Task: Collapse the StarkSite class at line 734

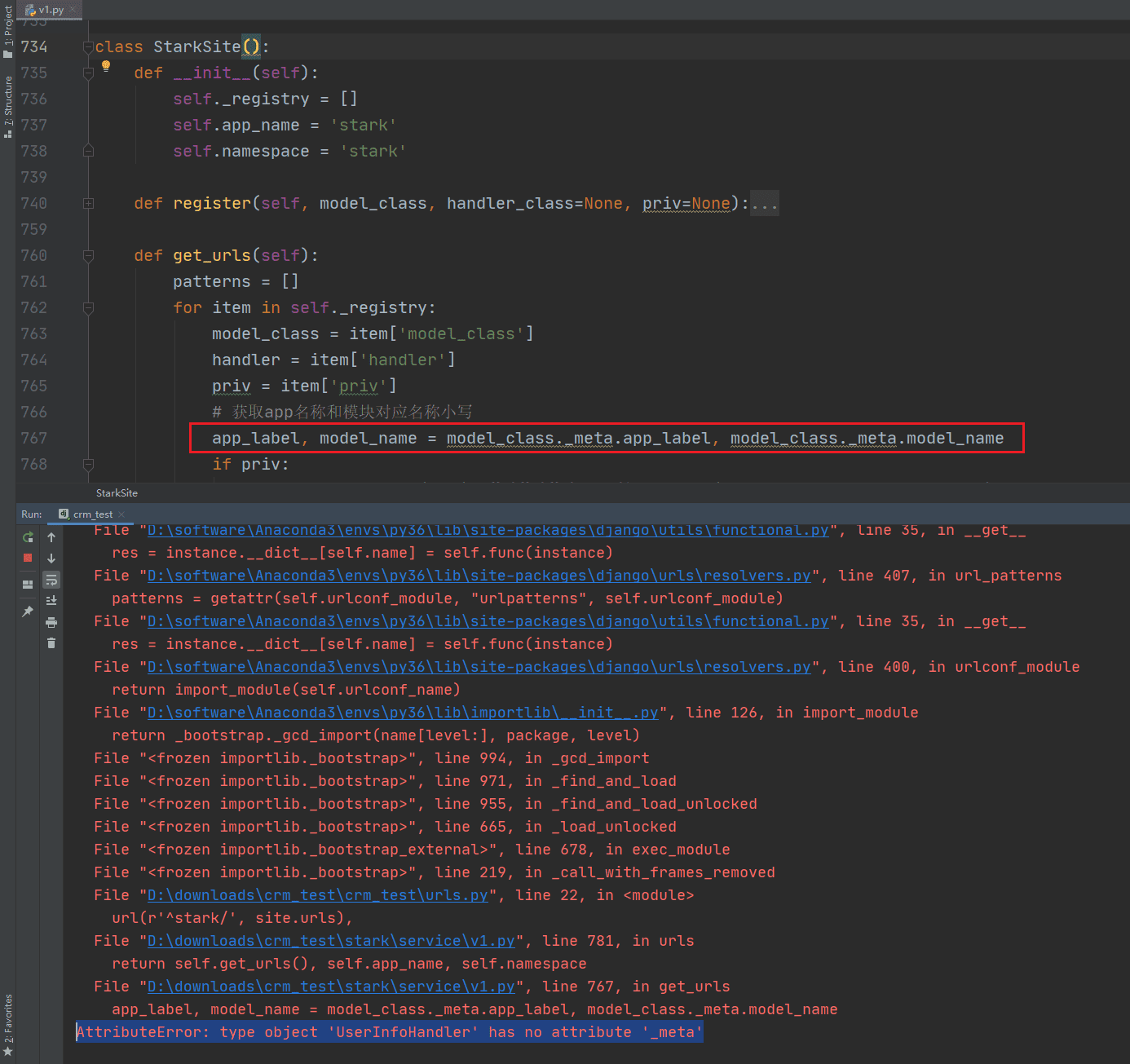Action: click(88, 47)
